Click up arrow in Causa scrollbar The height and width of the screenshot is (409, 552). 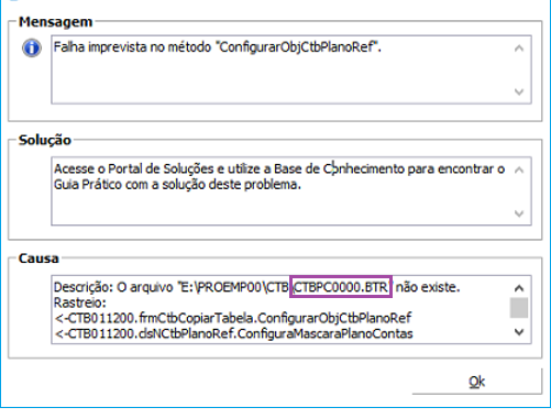tap(519, 288)
